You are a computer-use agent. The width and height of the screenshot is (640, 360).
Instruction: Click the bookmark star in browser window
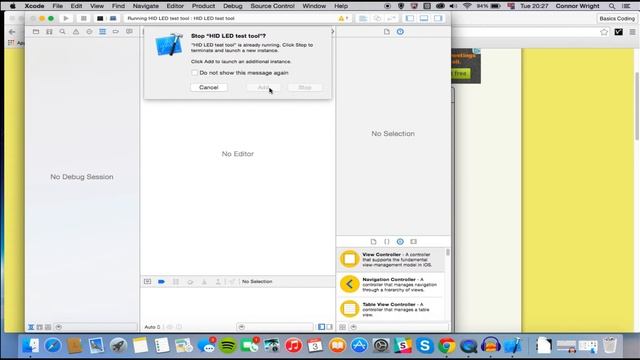(604, 32)
